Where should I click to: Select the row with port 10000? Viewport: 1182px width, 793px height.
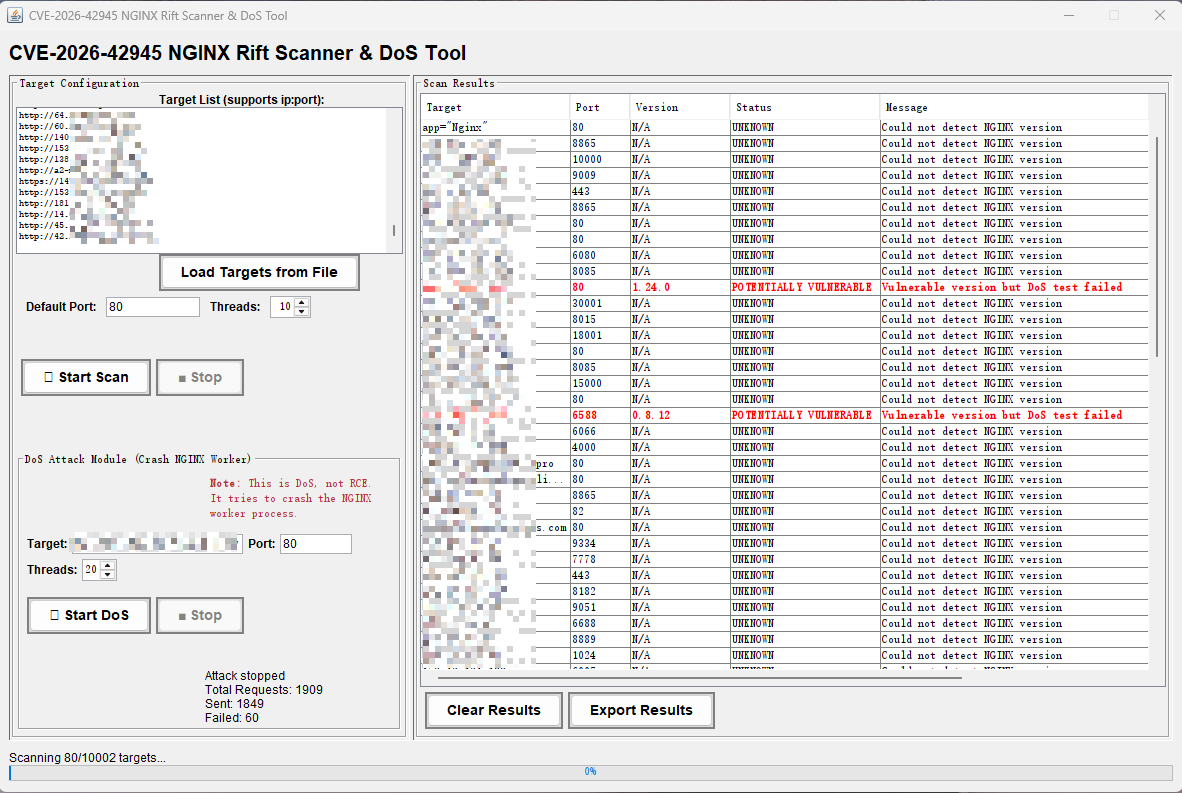[x=784, y=159]
